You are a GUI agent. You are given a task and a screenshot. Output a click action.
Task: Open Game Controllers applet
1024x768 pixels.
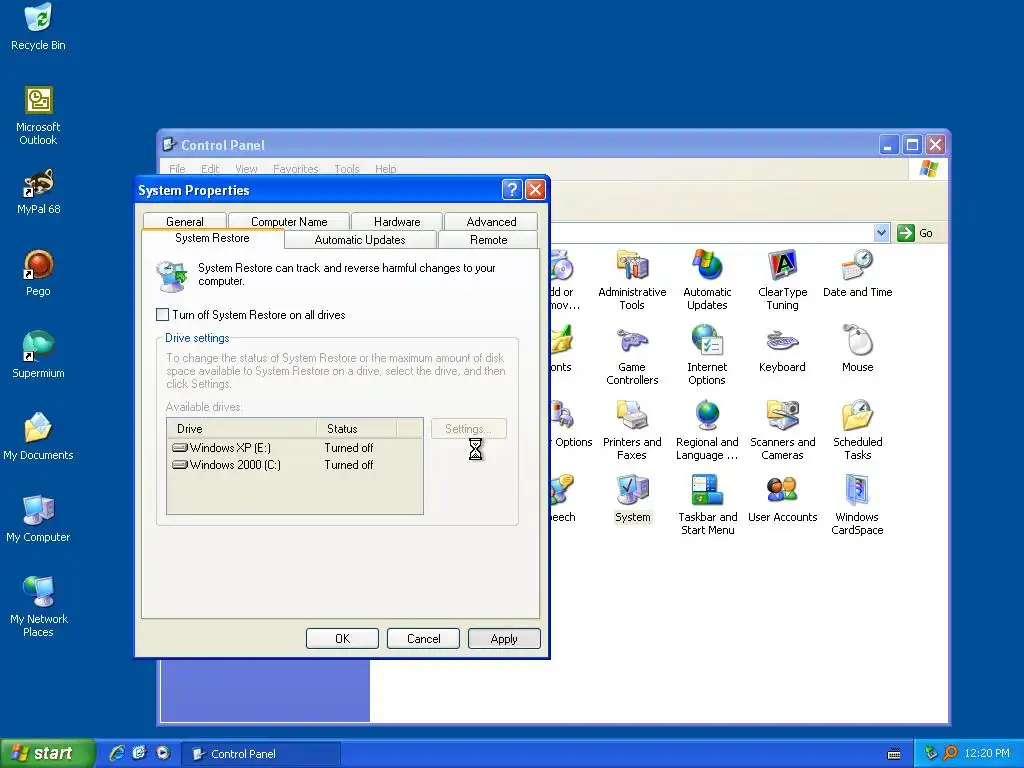click(x=632, y=355)
